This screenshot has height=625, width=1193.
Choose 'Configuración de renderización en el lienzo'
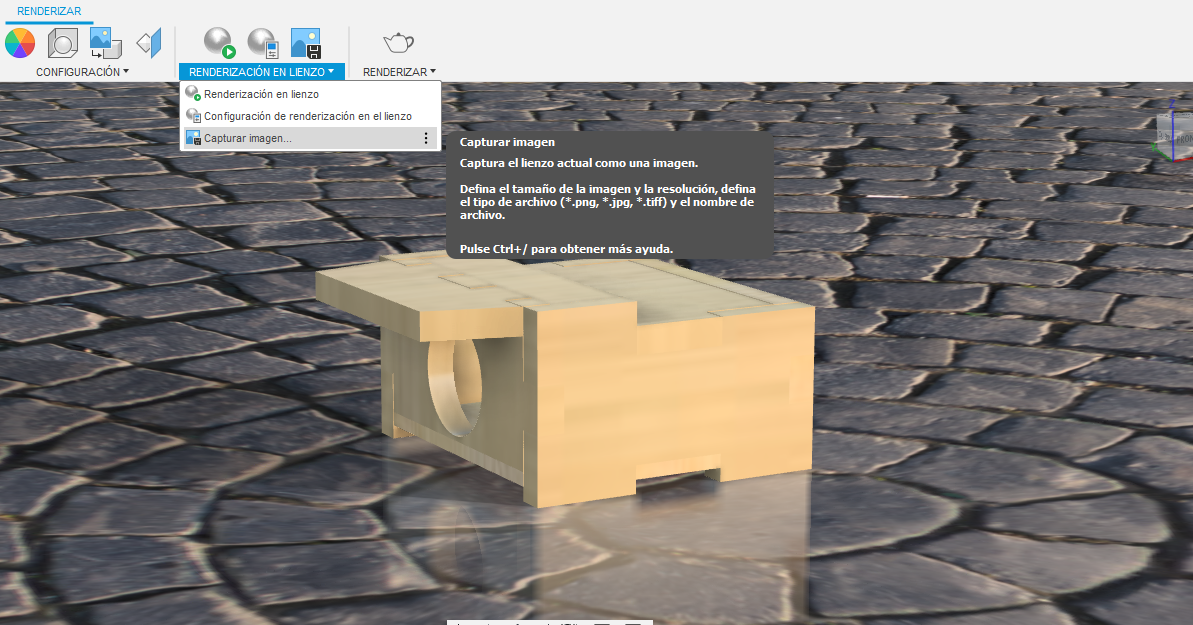pyautogui.click(x=310, y=116)
